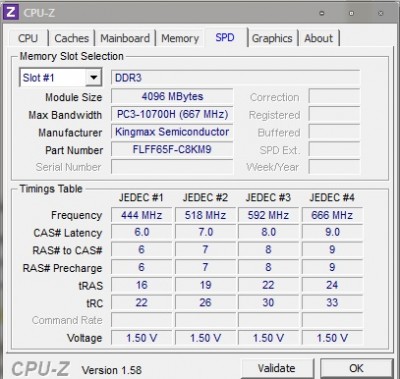Click the empty SPD Ext. field
This screenshot has width=400, height=379.
point(334,150)
